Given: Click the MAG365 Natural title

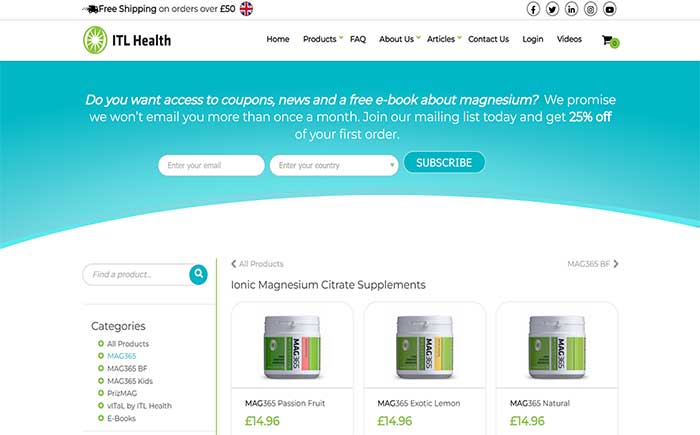Looking at the screenshot, I should pos(540,403).
